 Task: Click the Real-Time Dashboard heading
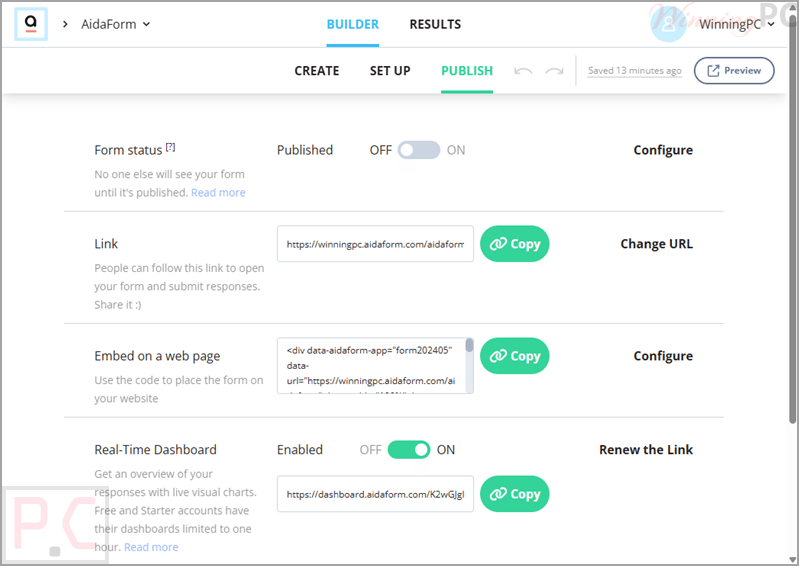(x=155, y=450)
